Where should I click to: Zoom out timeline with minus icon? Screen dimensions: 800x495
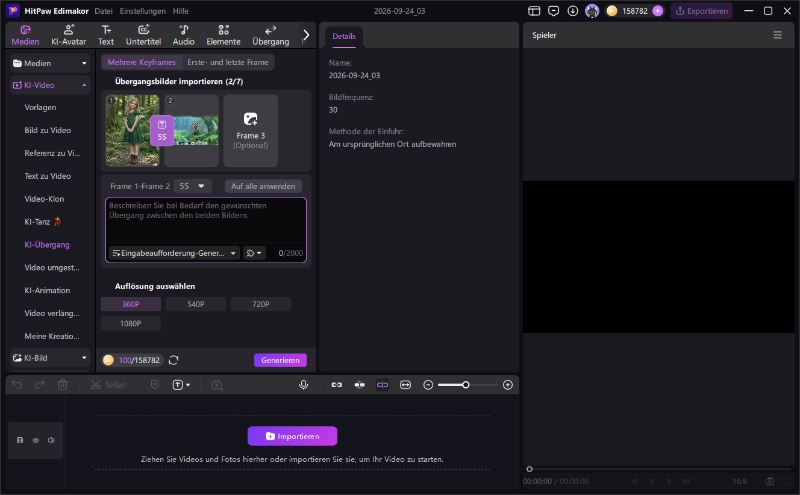428,385
